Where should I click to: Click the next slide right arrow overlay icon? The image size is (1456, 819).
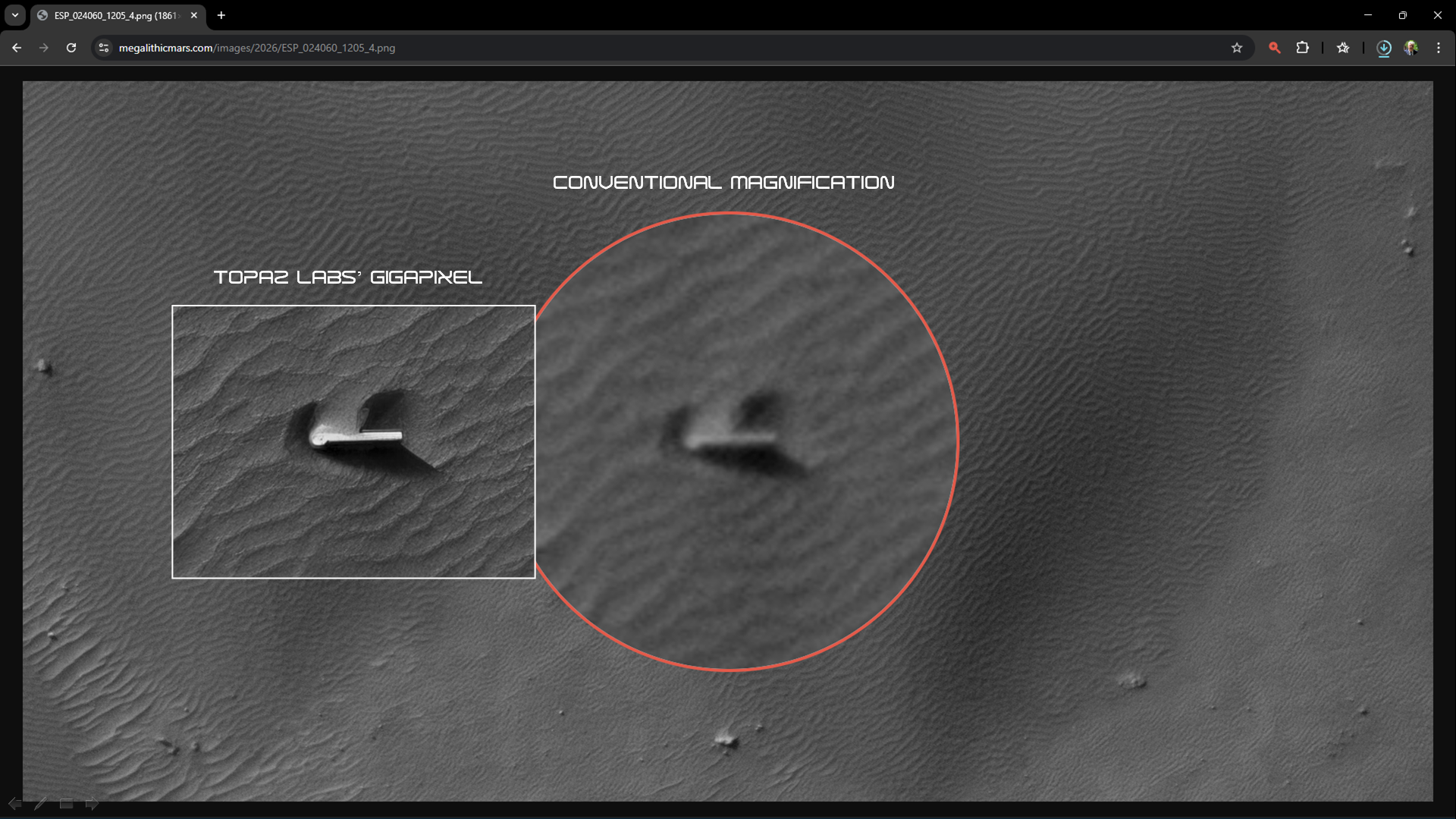pos(92,803)
